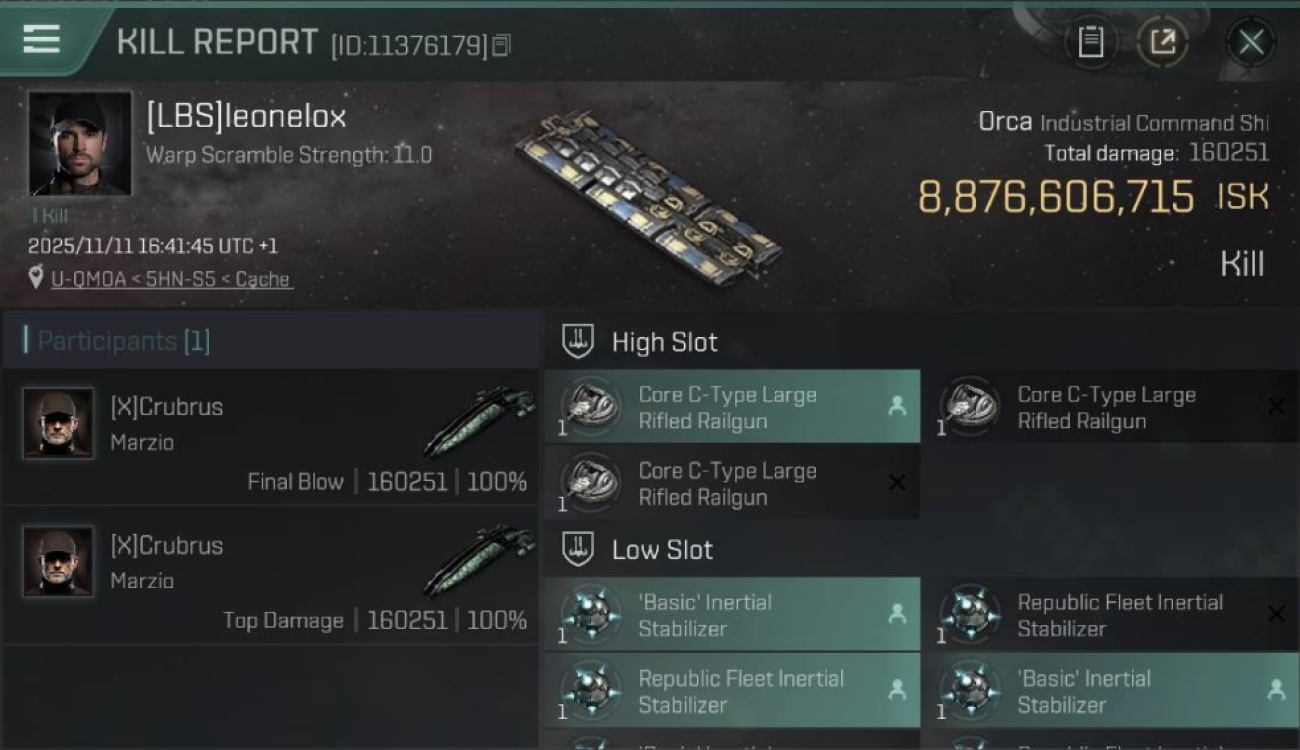The width and height of the screenshot is (1300, 750).
Task: Open the hamburger menu
Action: [41, 40]
